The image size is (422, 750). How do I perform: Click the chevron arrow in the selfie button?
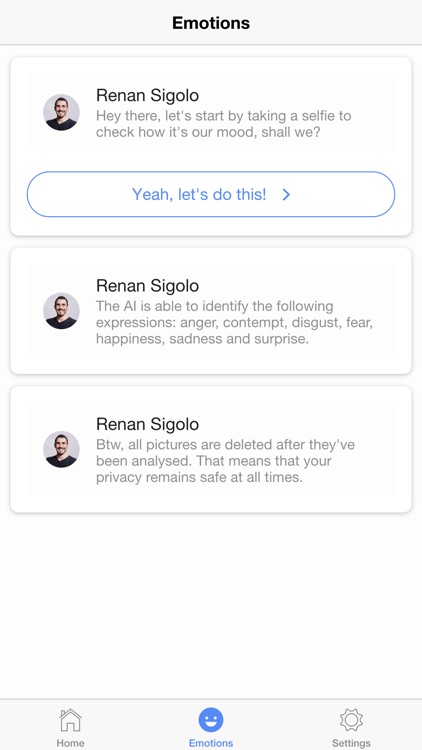click(x=286, y=194)
